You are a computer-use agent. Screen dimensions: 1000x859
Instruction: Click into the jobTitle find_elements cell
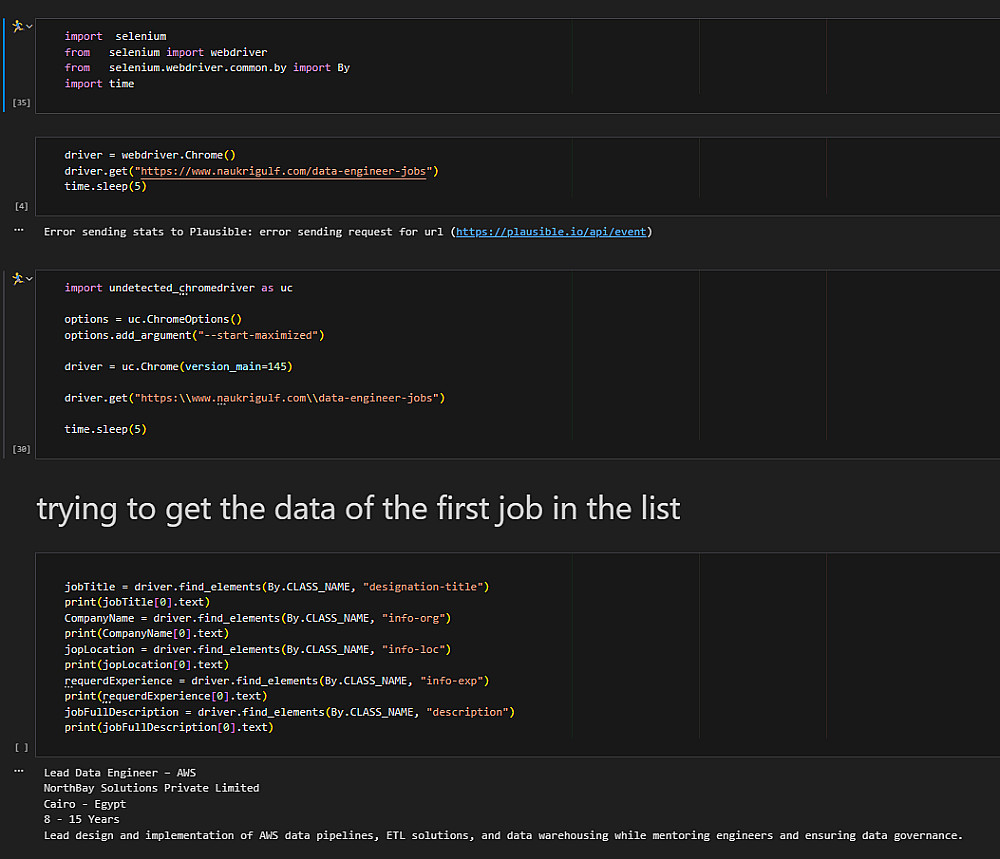tap(600, 650)
